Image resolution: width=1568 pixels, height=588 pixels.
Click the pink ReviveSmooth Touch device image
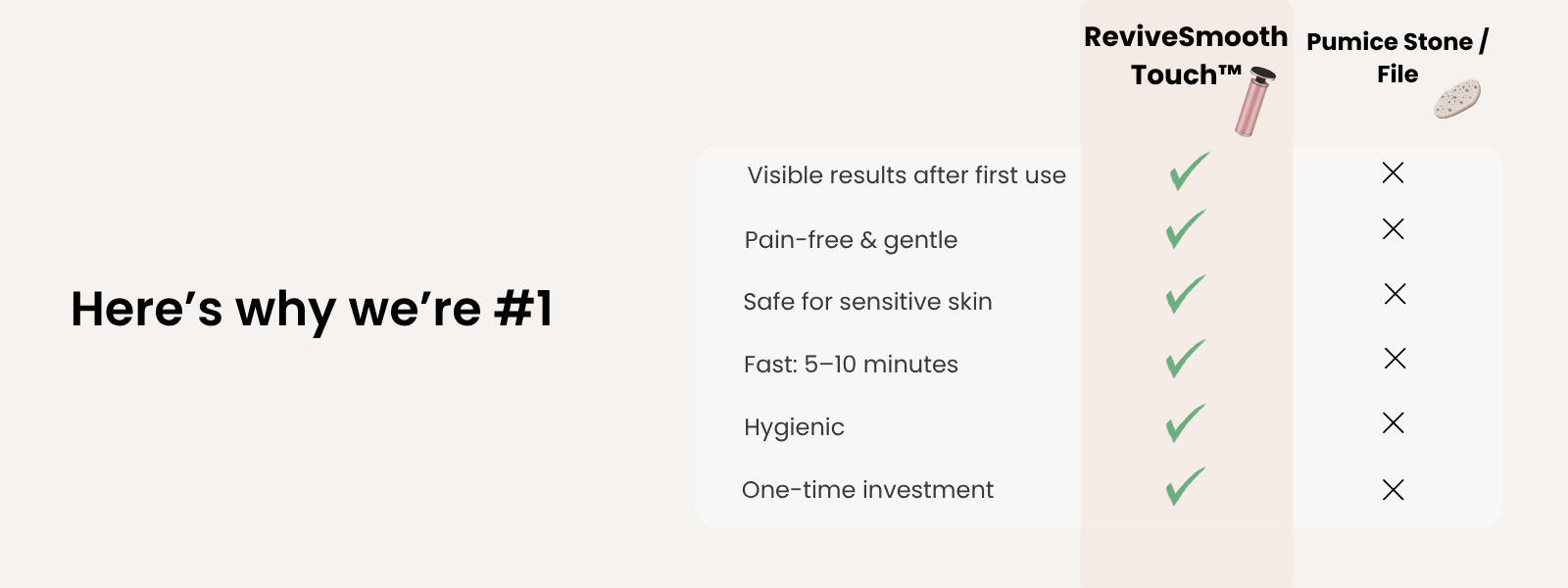click(x=1256, y=102)
